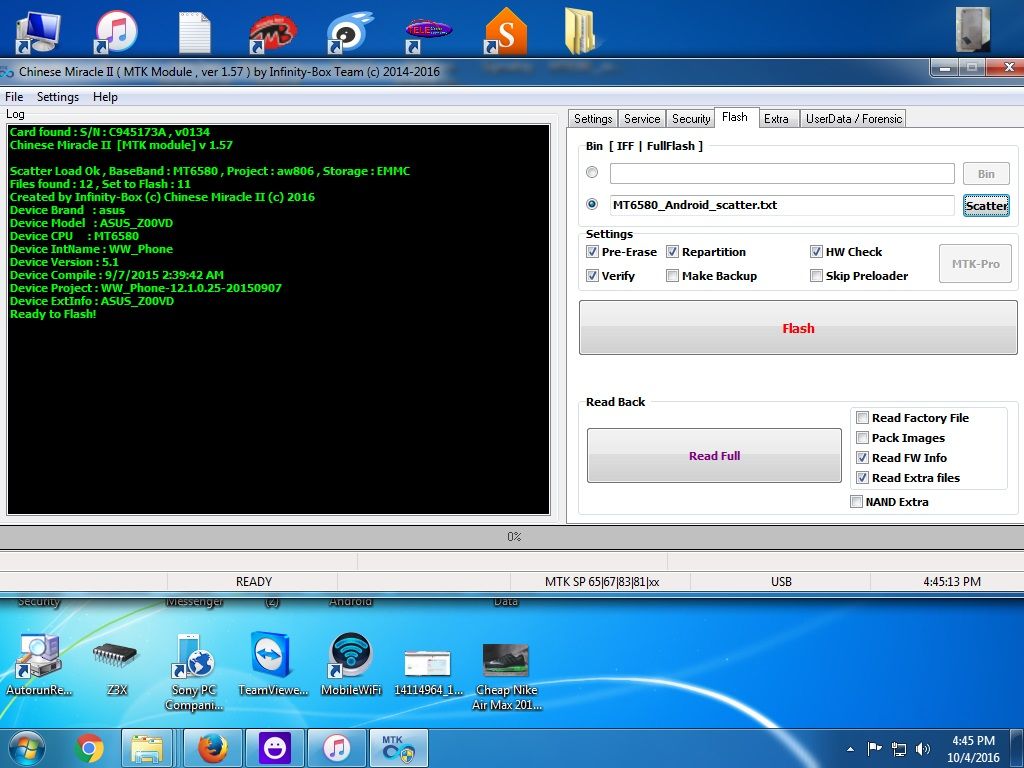Select the Bin file radio button
The image size is (1024, 768).
pyautogui.click(x=592, y=172)
